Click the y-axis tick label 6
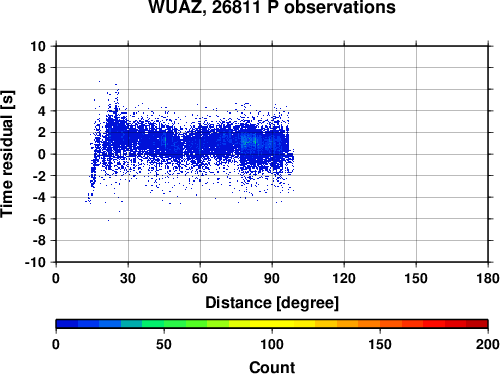 (42, 89)
